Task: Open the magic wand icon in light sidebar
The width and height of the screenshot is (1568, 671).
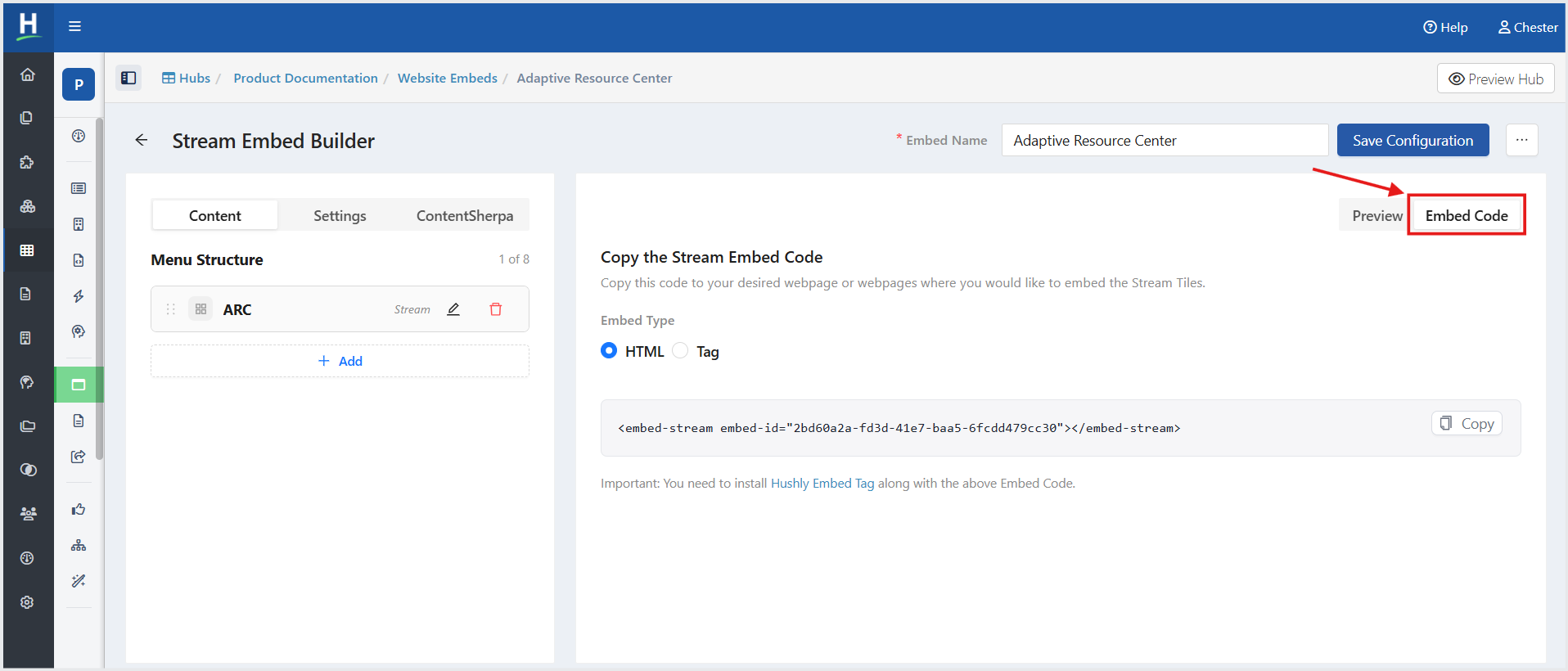Action: pyautogui.click(x=79, y=581)
